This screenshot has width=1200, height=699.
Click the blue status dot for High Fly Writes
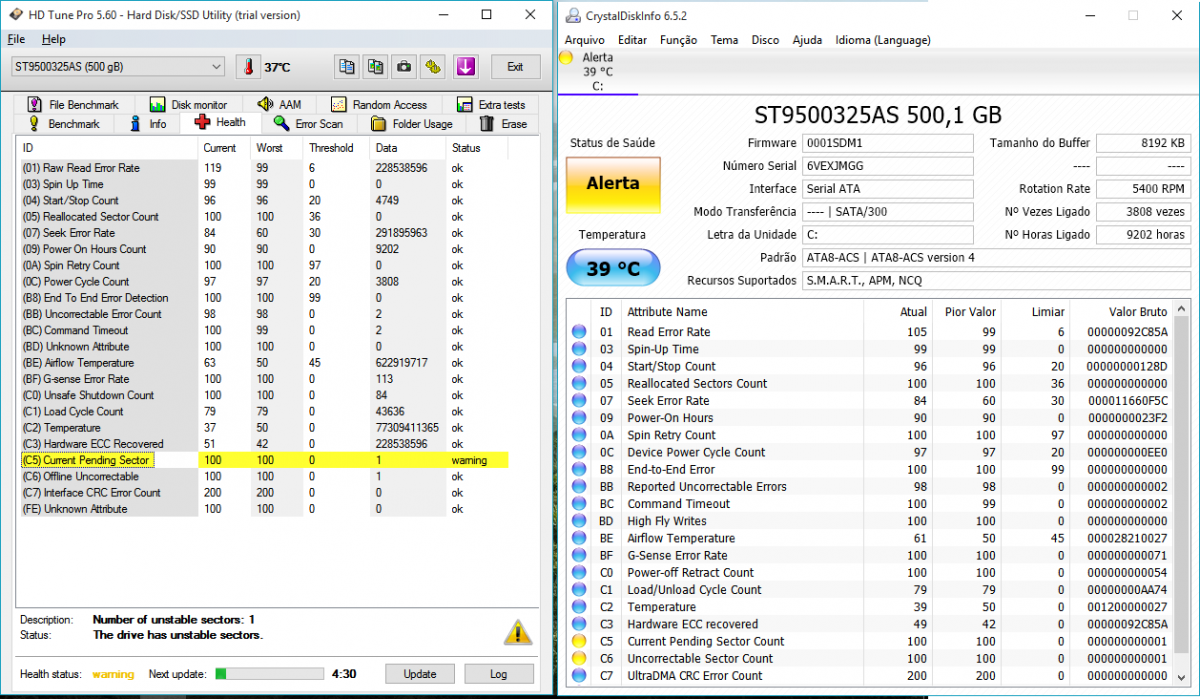tap(579, 521)
